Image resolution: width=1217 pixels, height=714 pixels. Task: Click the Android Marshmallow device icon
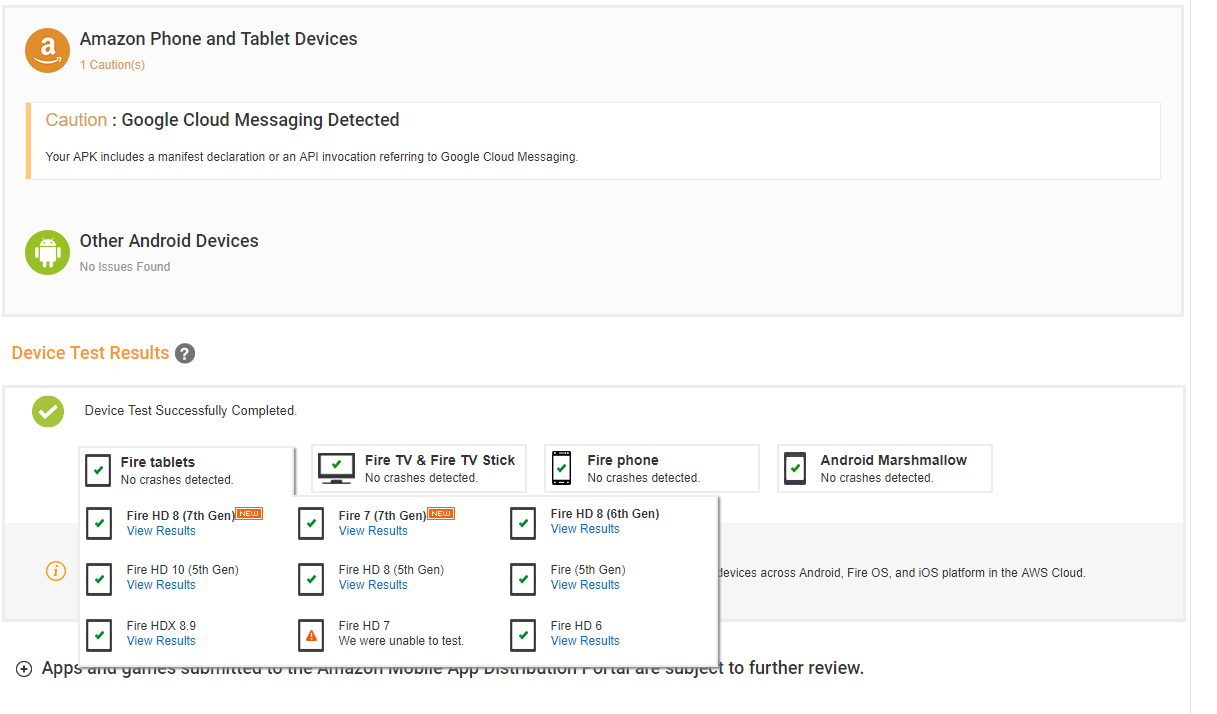(x=795, y=468)
